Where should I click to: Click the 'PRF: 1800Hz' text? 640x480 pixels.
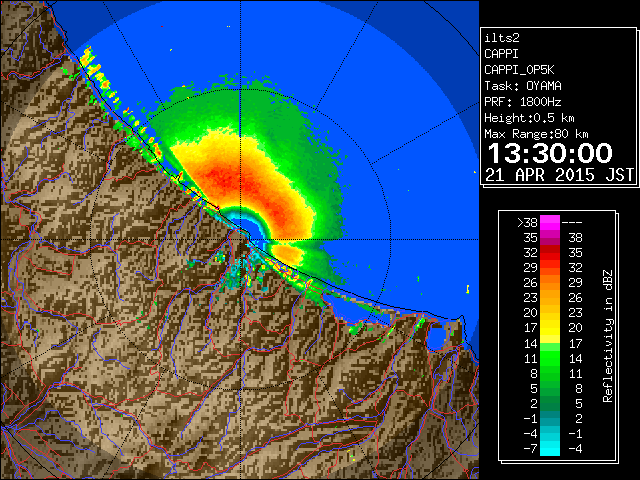tap(523, 102)
